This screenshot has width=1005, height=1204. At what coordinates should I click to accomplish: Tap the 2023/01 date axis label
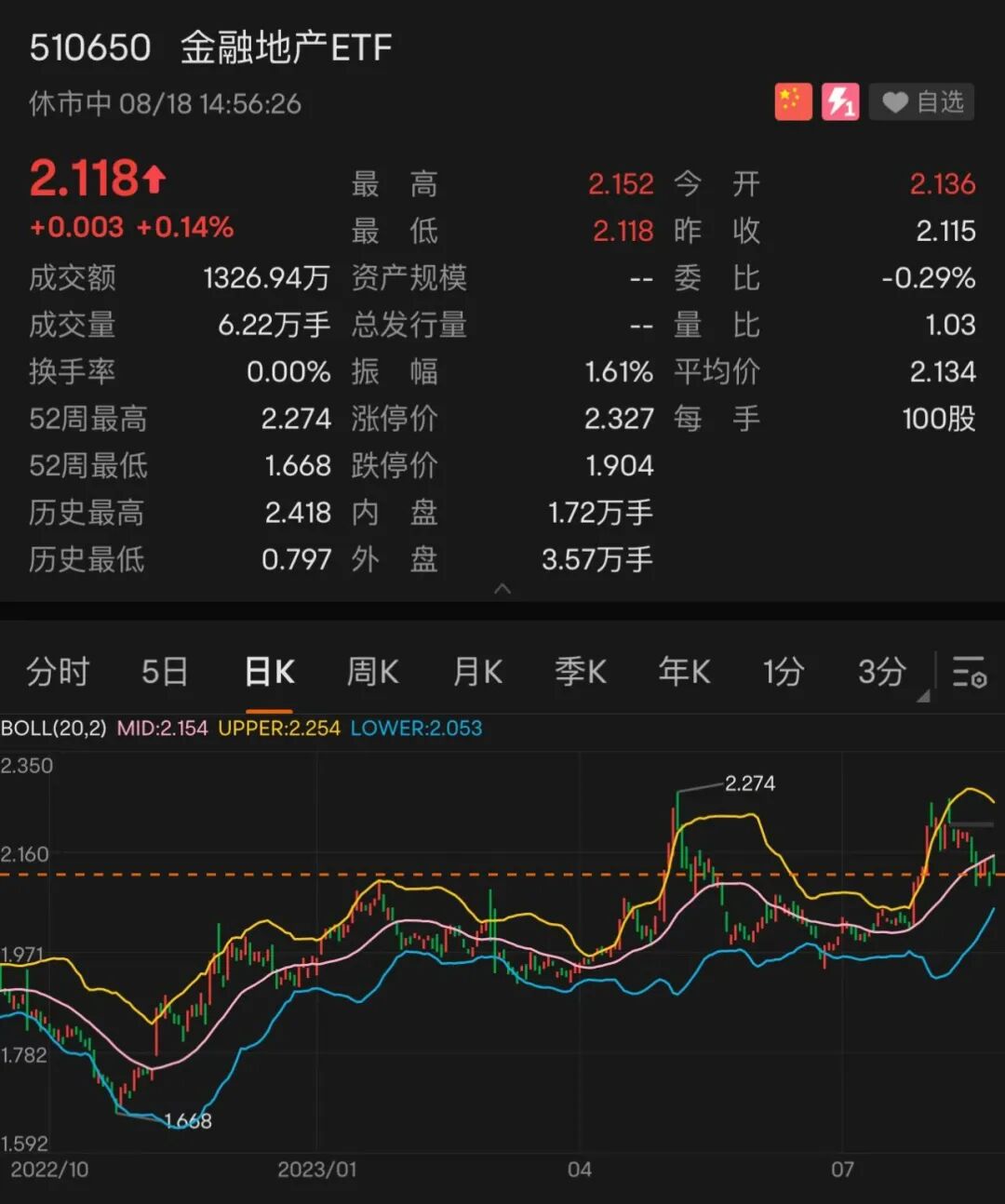[x=317, y=1170]
